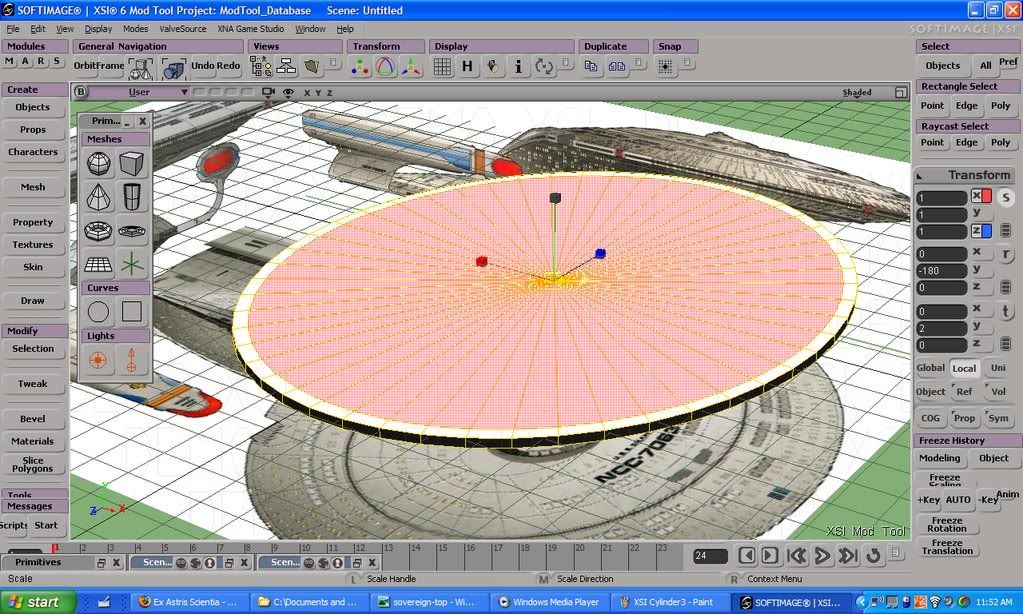Click the red X axis handle
Viewport: 1023px width, 614px height.
pos(481,262)
